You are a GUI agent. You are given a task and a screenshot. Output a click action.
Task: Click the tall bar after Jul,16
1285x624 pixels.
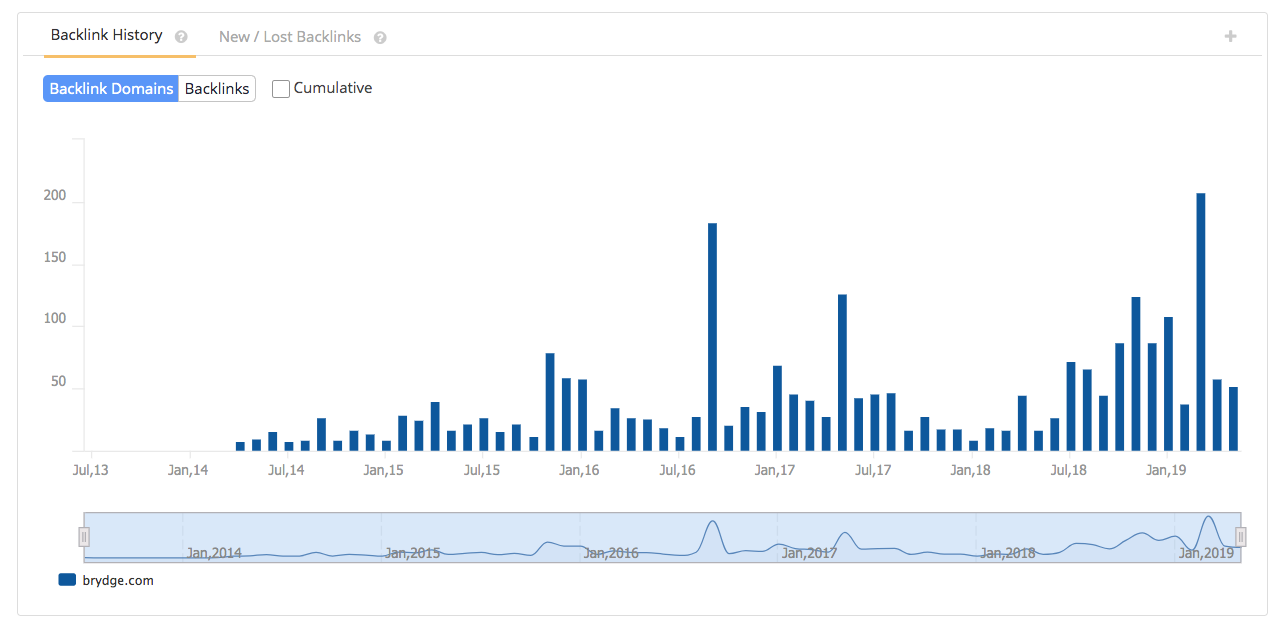[x=712, y=337]
